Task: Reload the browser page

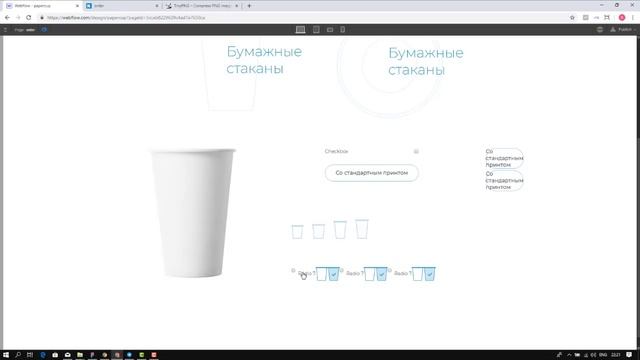Action: pos(29,18)
